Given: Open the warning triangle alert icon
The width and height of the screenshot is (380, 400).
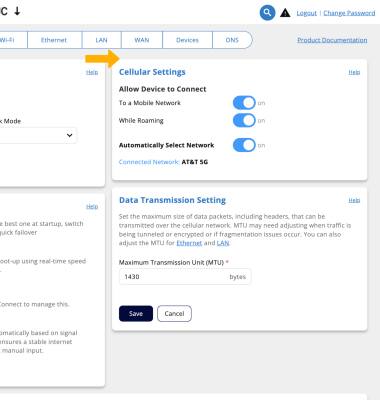Looking at the screenshot, I should 285,13.
